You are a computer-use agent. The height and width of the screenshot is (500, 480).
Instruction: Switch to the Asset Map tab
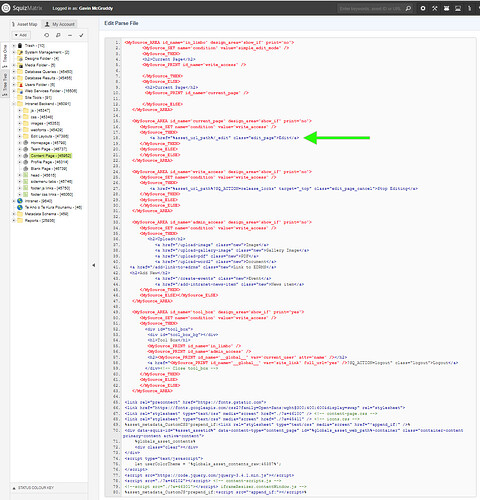coord(25,24)
